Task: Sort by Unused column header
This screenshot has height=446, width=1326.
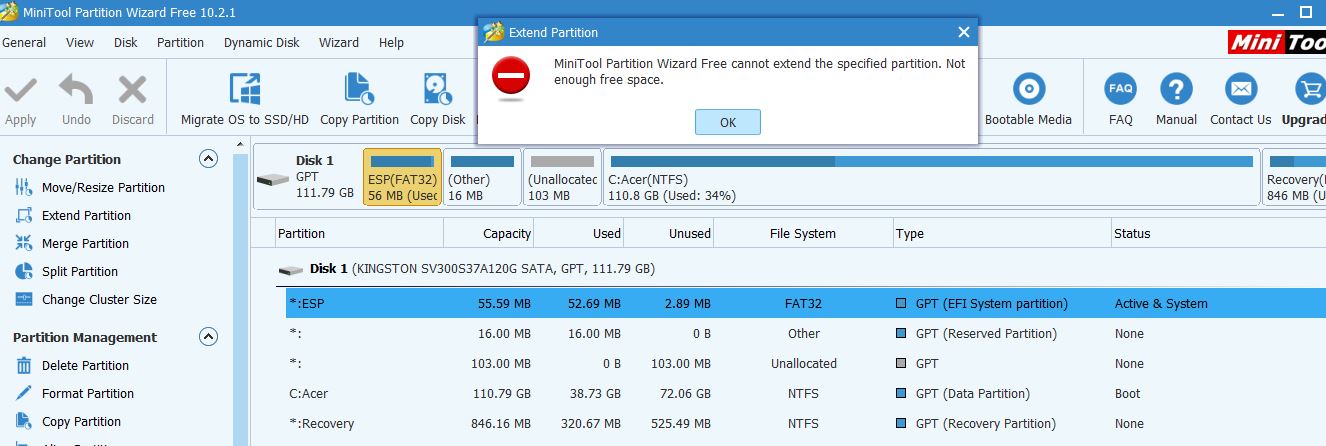Action: pyautogui.click(x=669, y=233)
